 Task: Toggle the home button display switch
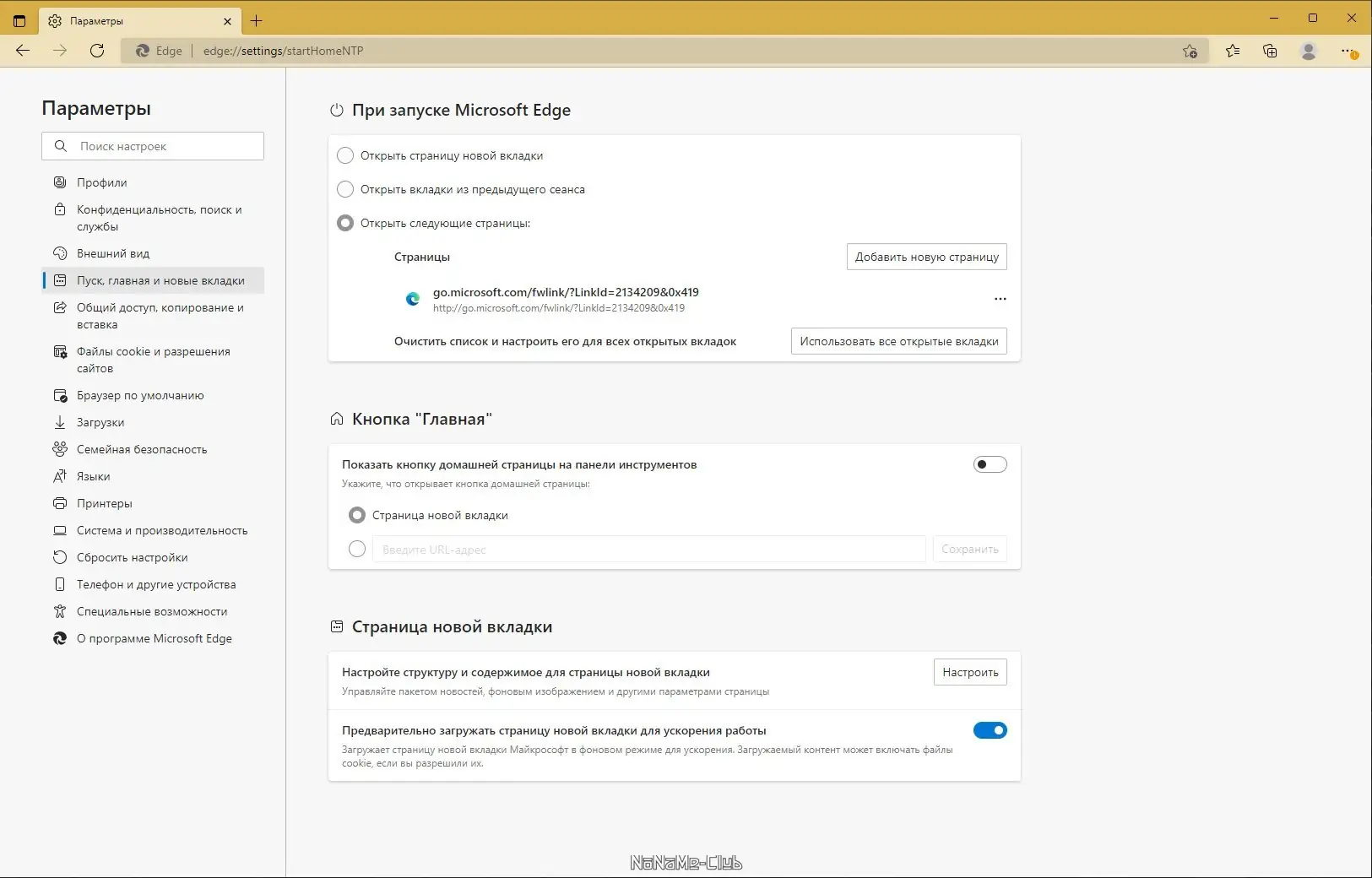(x=990, y=464)
